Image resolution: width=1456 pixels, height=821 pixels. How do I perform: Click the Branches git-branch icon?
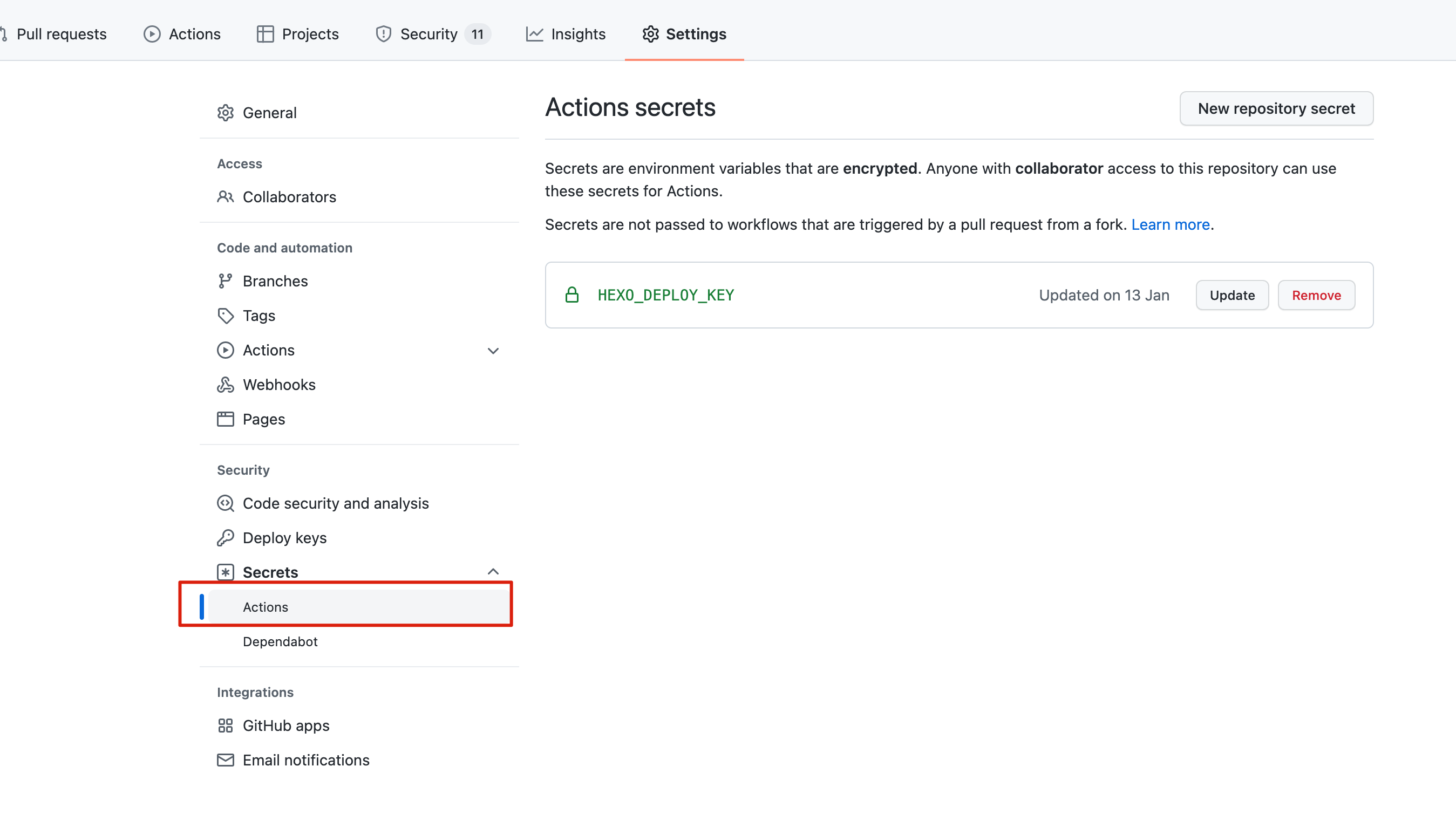[x=225, y=281]
